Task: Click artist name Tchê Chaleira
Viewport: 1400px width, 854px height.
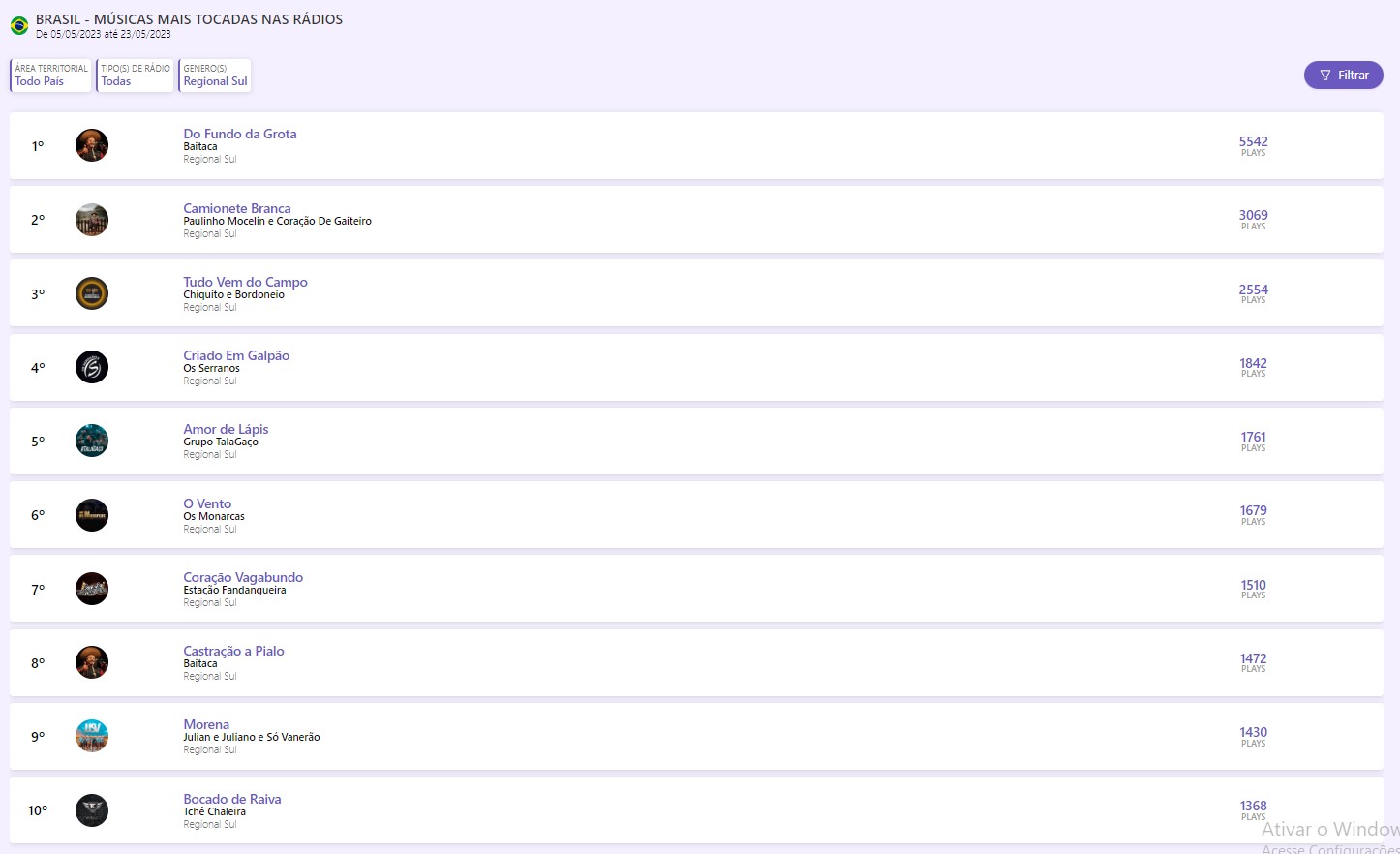Action: click(x=215, y=811)
